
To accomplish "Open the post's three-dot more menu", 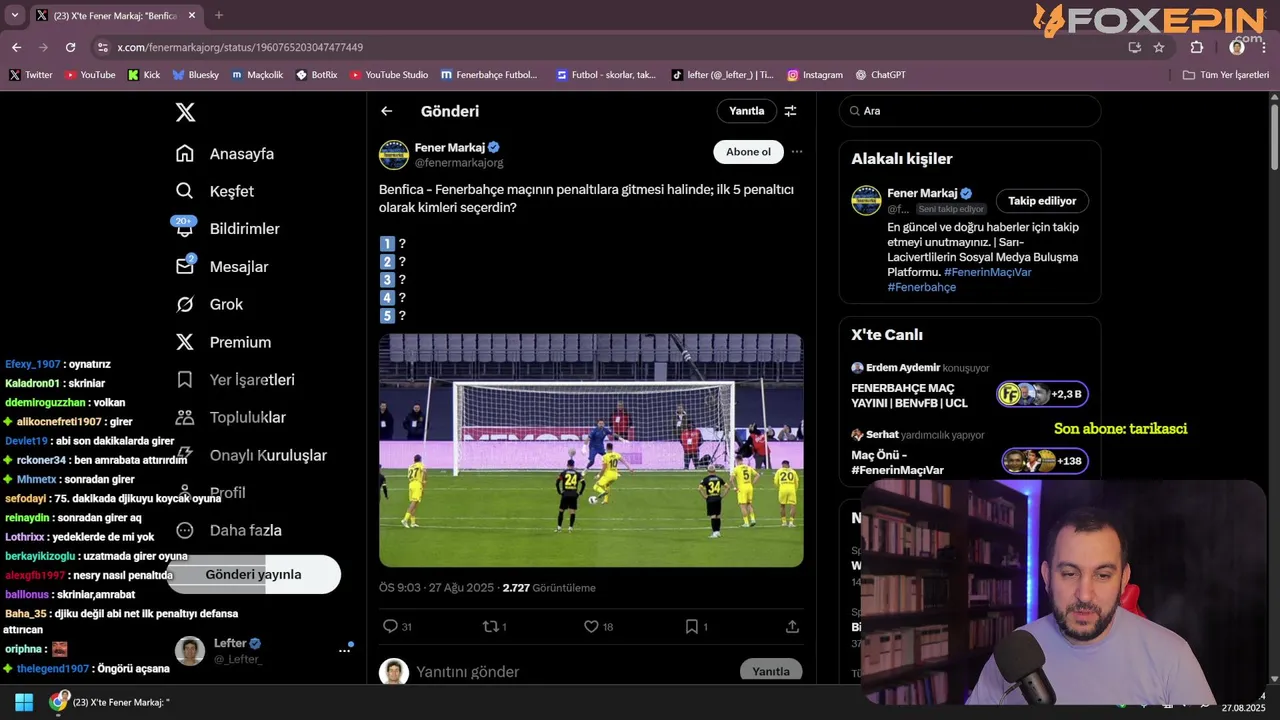I will 797,152.
